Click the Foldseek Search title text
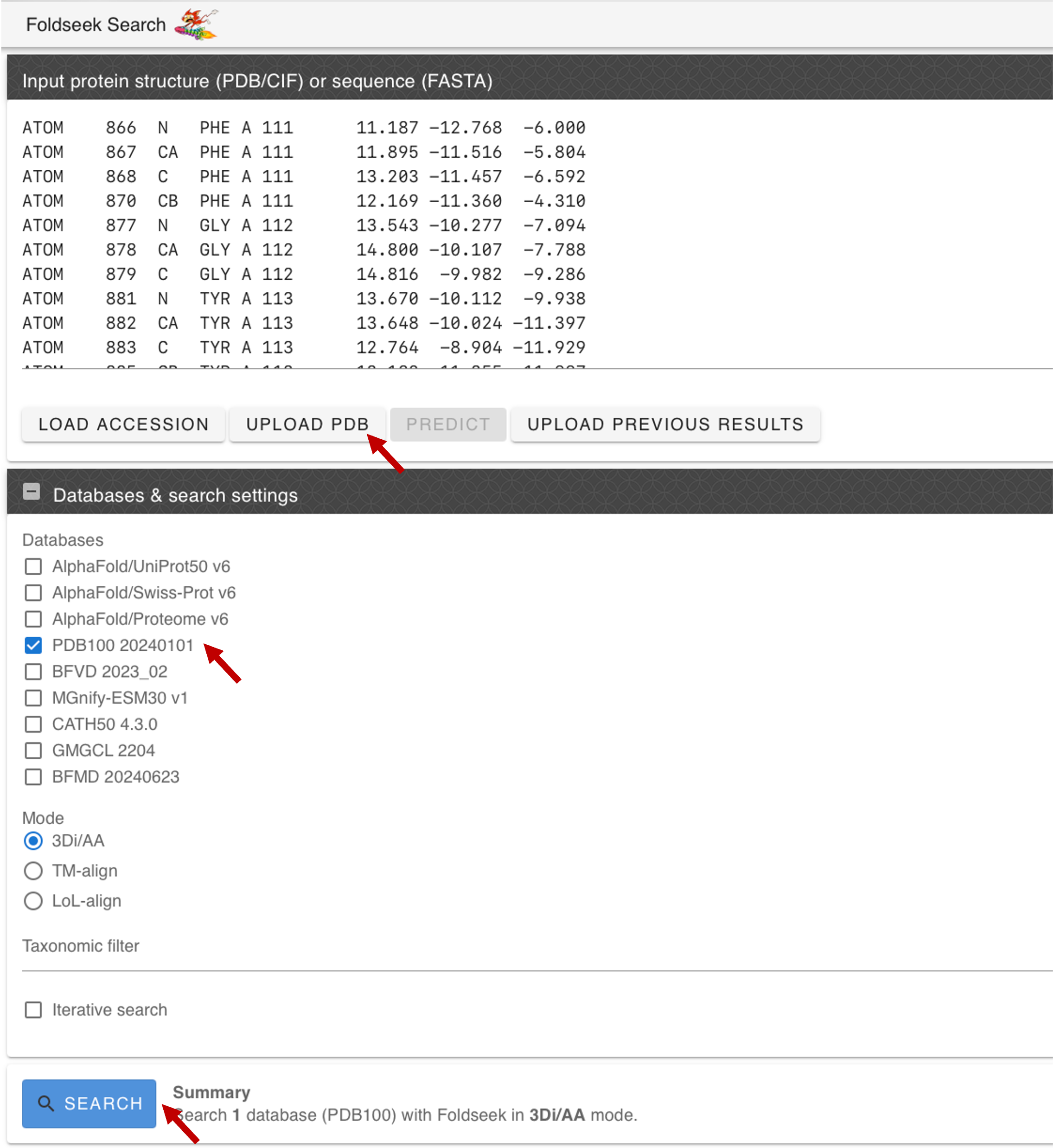Image resolution: width=1054 pixels, height=1148 pixels. click(x=96, y=25)
